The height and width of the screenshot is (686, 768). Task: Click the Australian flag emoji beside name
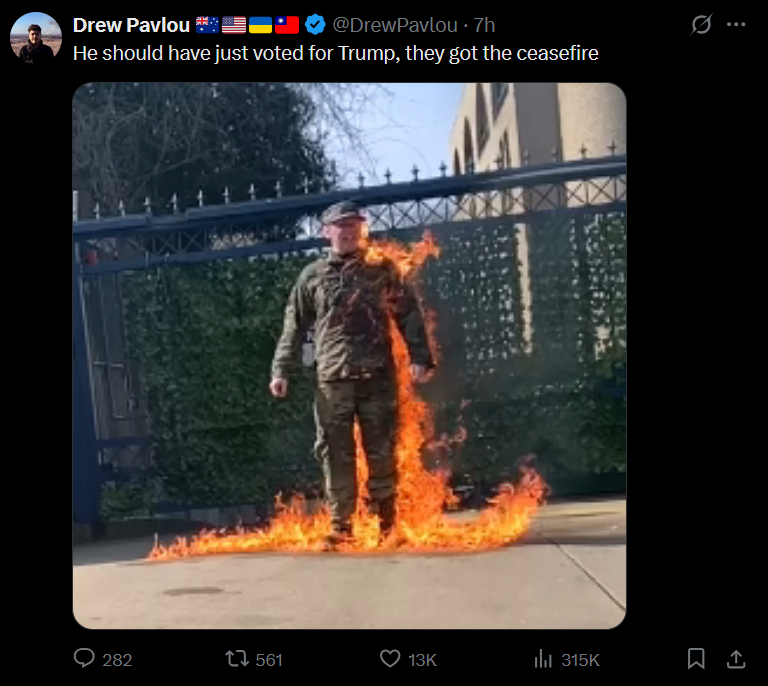coord(207,24)
